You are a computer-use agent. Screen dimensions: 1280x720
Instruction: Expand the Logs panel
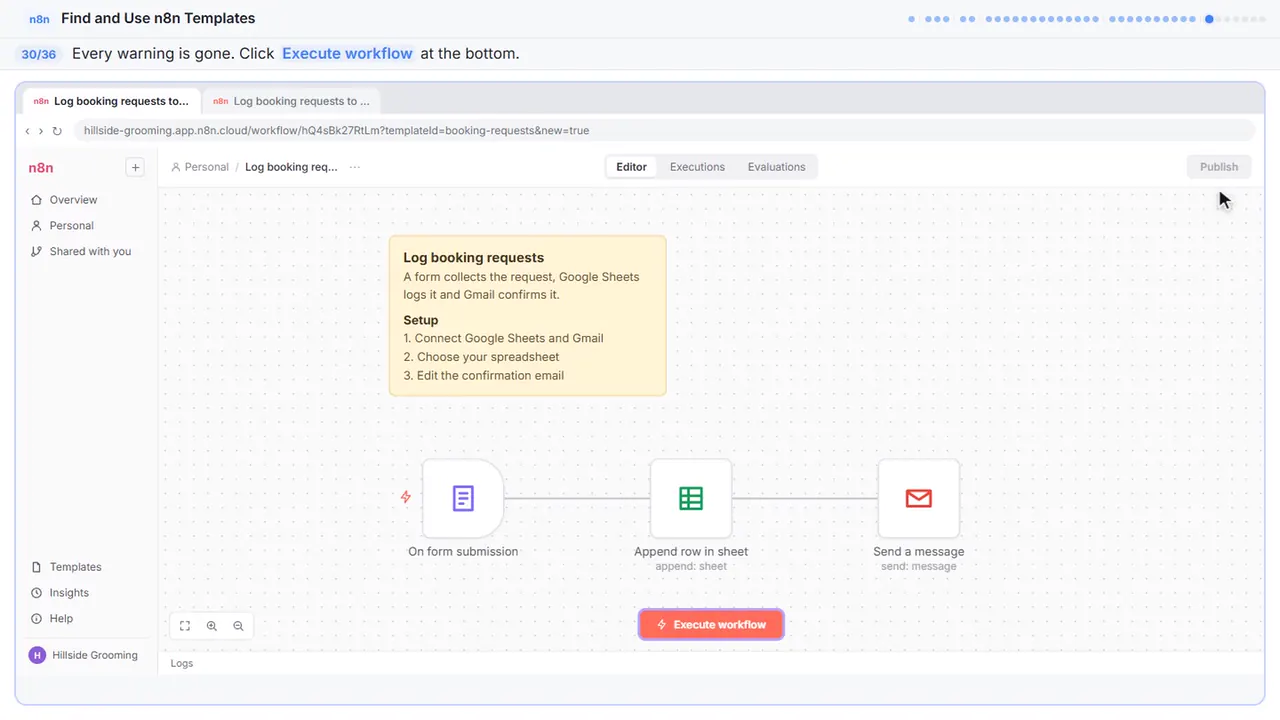click(x=182, y=663)
